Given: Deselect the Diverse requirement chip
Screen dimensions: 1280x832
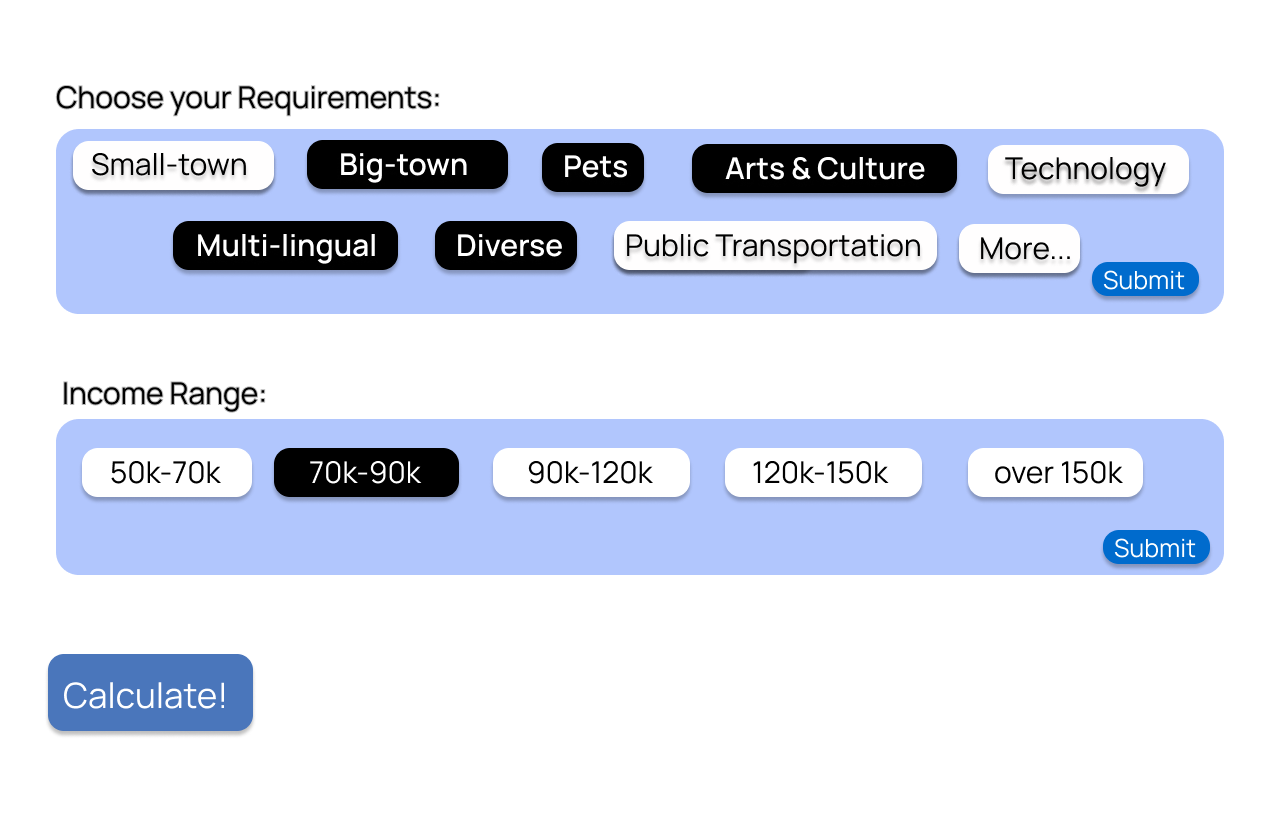Looking at the screenshot, I should point(506,245).
